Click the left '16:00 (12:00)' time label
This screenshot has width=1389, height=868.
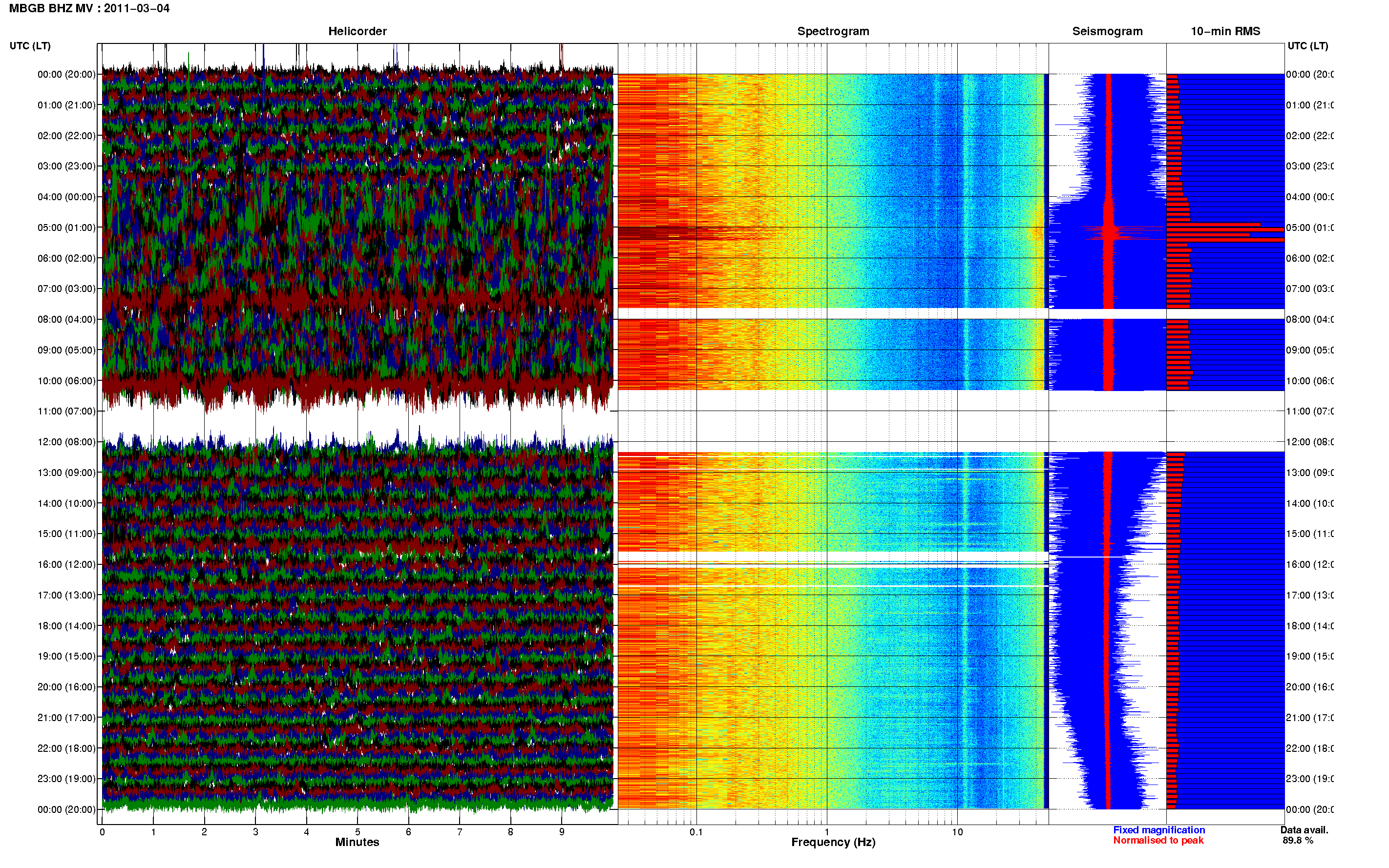(66, 565)
